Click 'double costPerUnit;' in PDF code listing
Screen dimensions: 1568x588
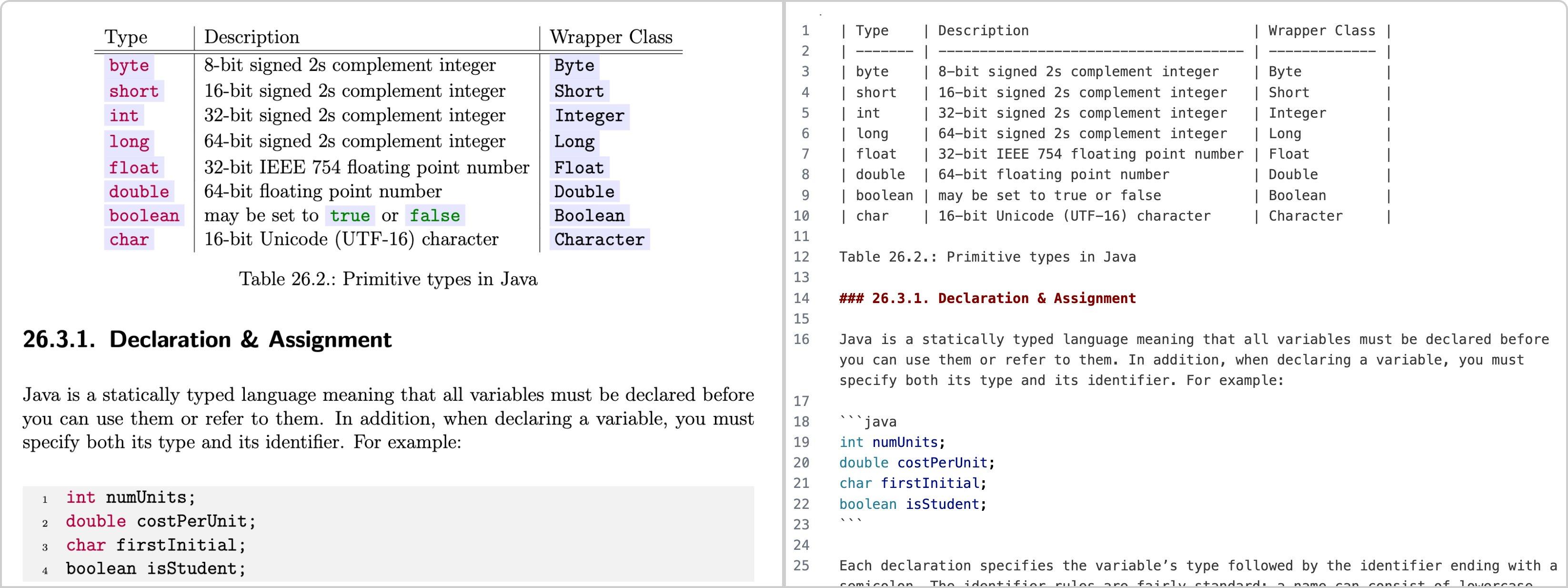coord(161,522)
